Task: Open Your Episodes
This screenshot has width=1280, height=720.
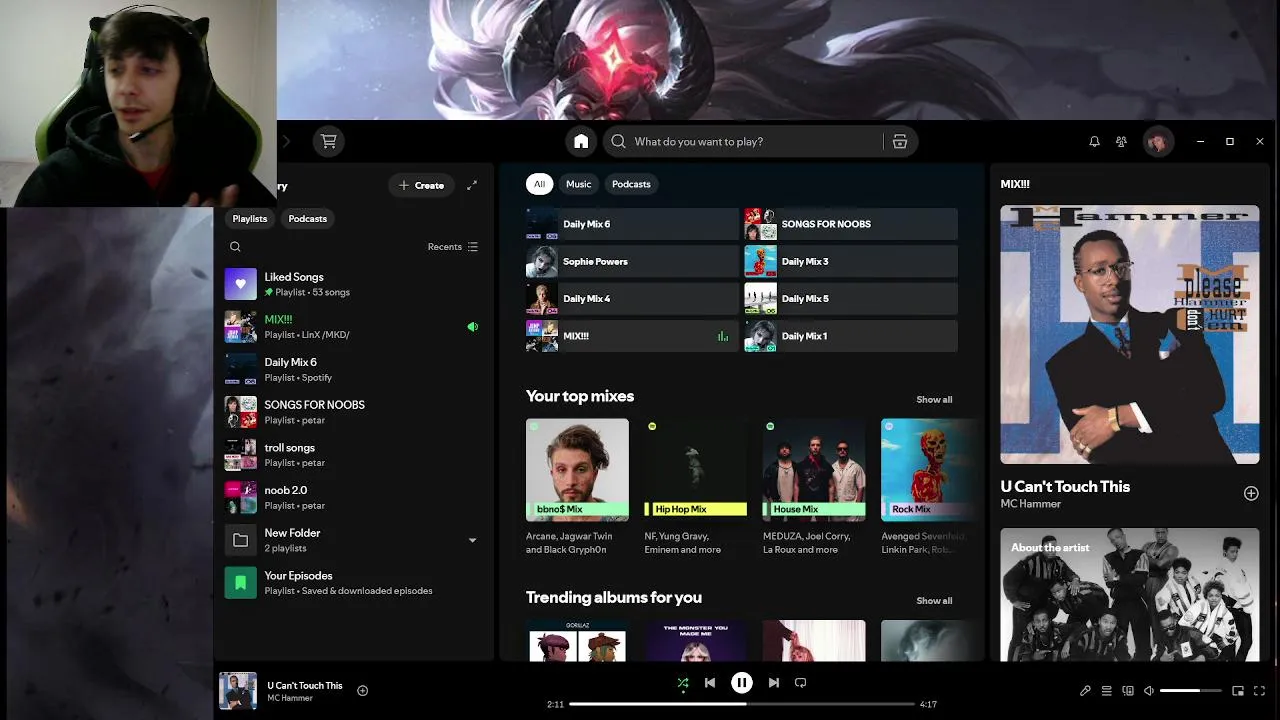Action: click(354, 583)
